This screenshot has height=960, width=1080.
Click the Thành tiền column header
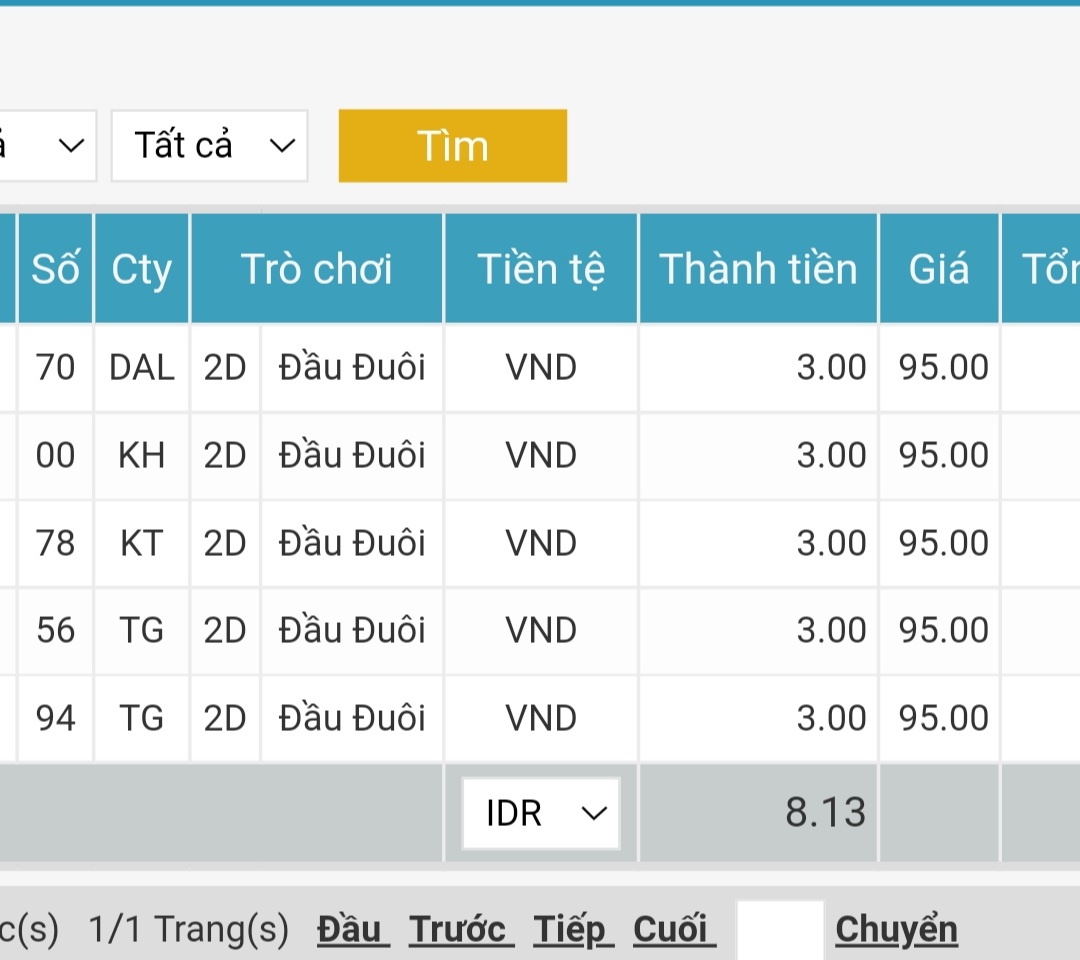coord(758,269)
